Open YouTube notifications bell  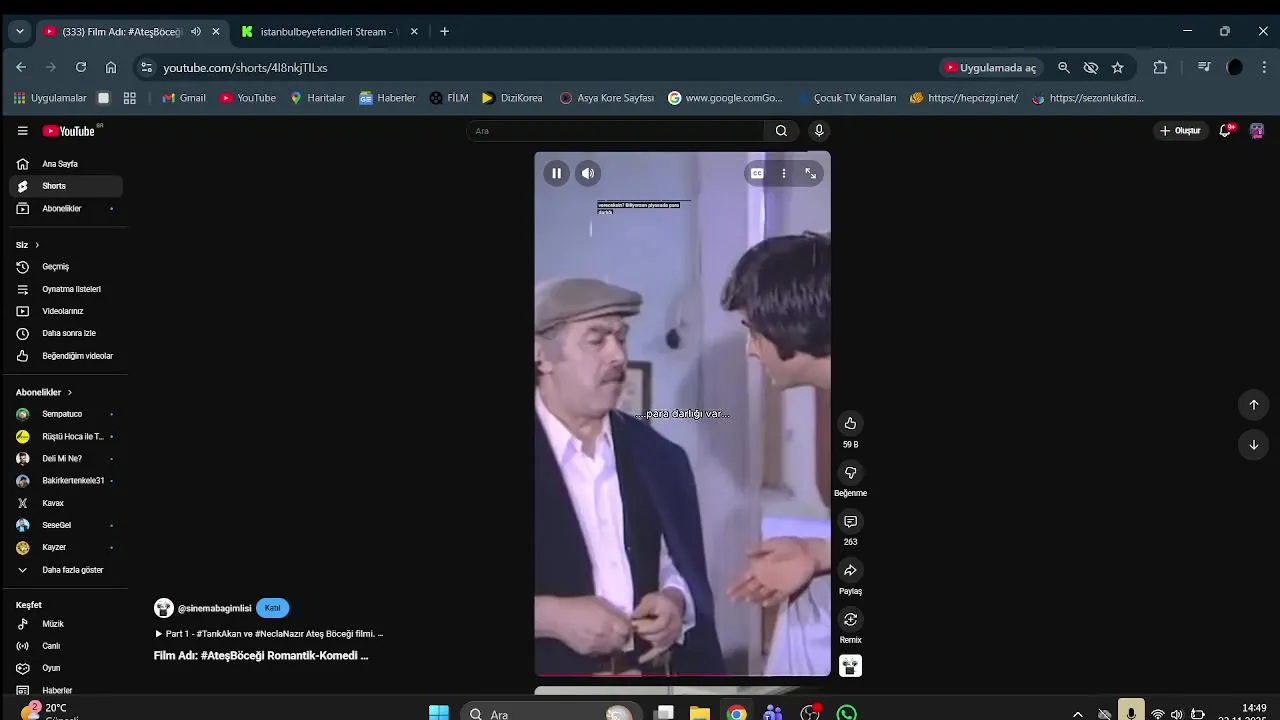point(1225,131)
